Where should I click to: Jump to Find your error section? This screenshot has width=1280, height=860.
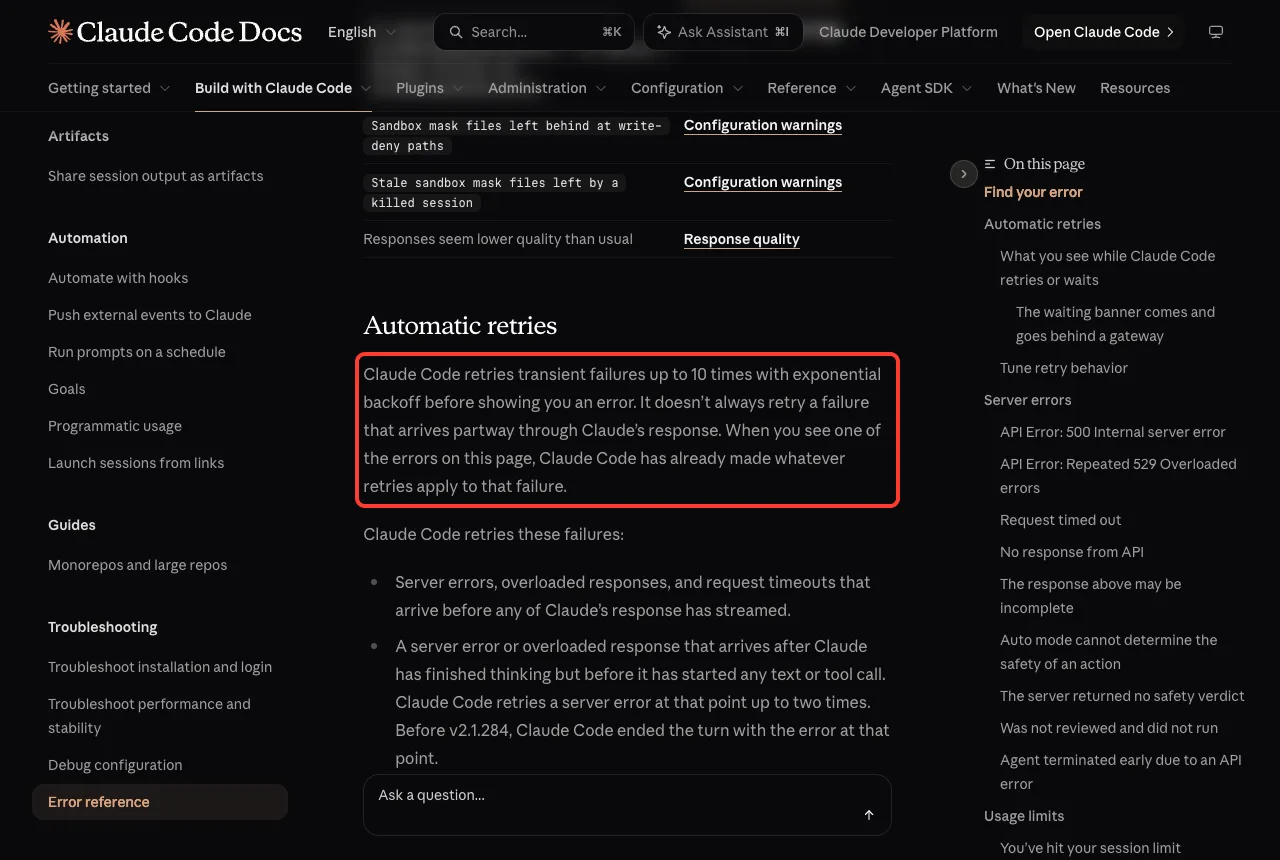click(x=1033, y=192)
